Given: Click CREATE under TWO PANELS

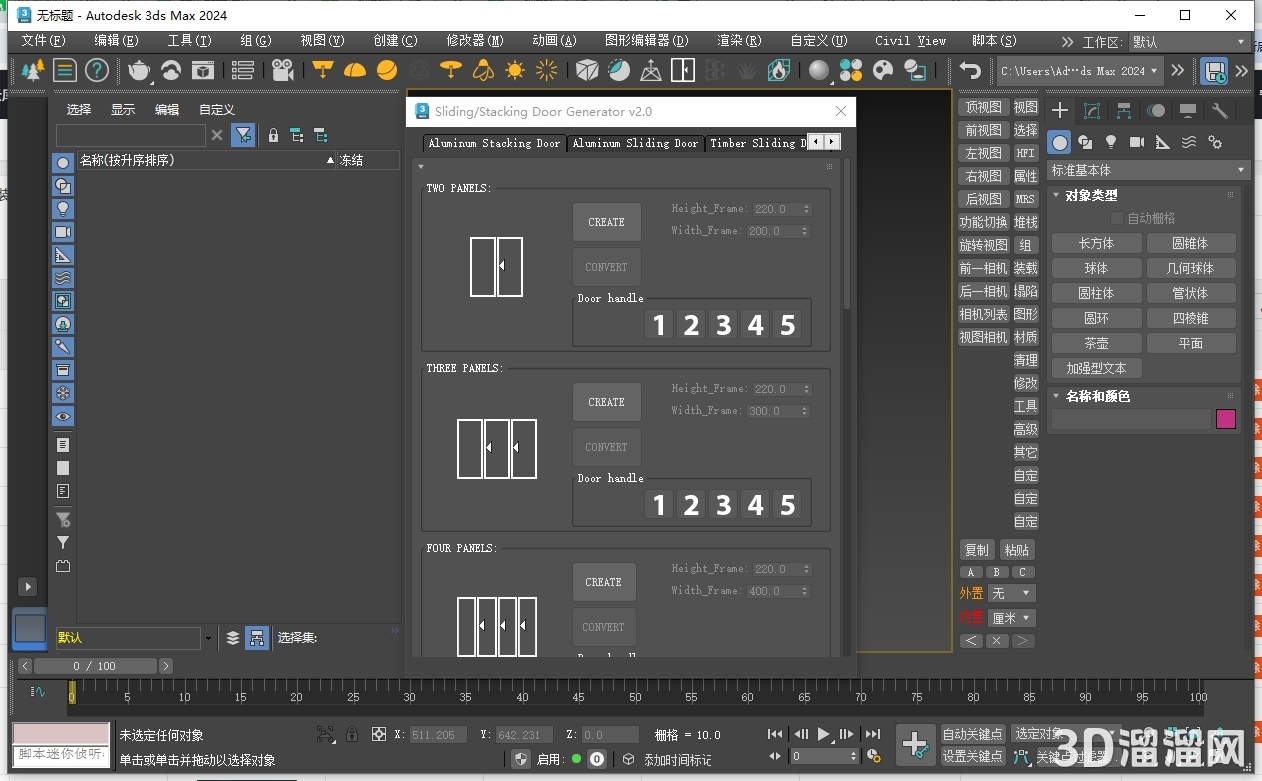Looking at the screenshot, I should (x=606, y=221).
